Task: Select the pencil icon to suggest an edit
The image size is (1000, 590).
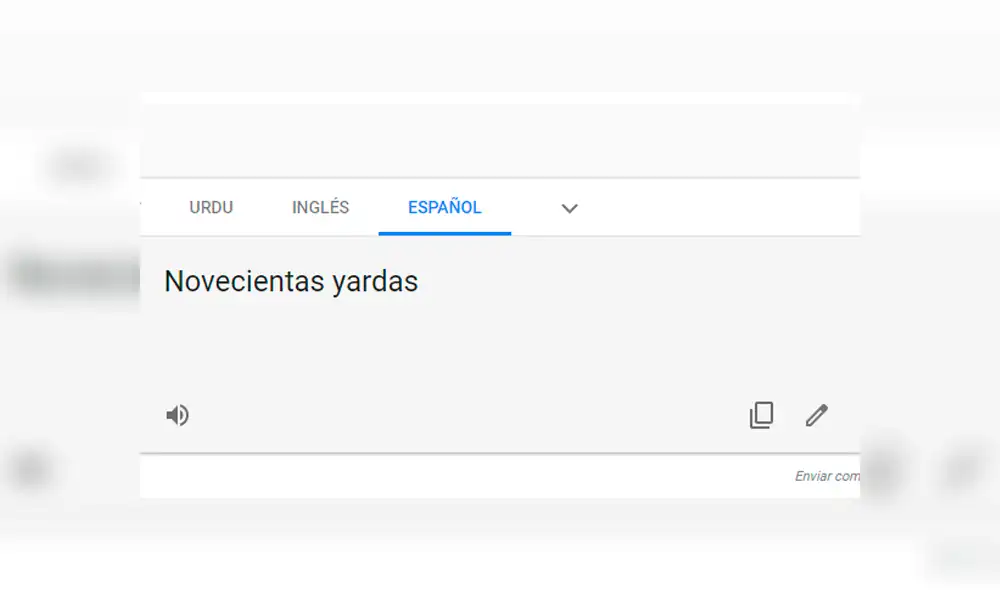Action: pyautogui.click(x=817, y=415)
